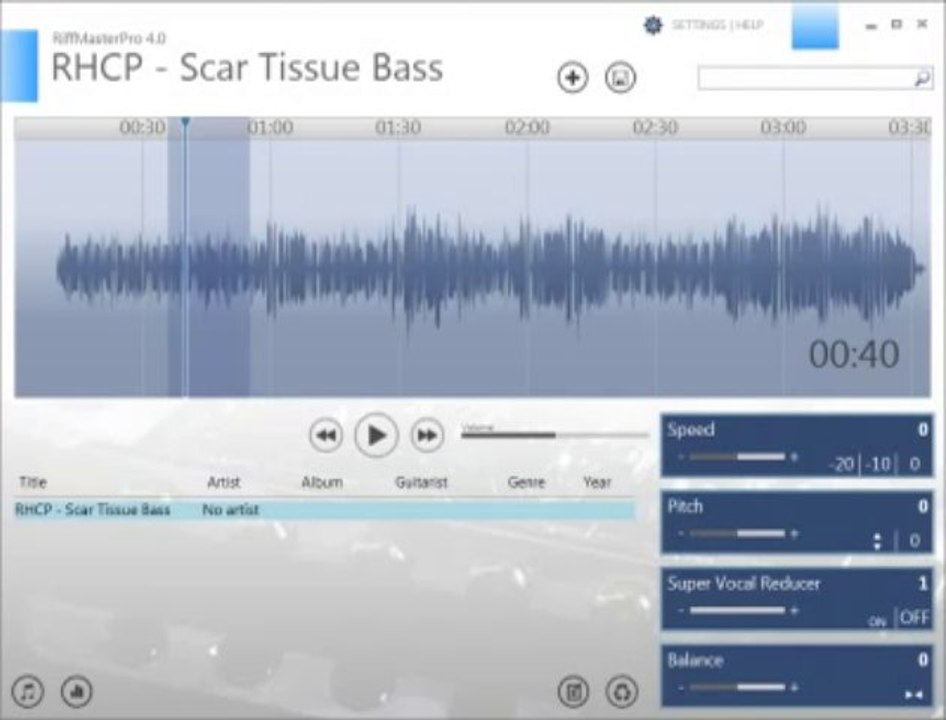Click the Pitch slider track
Image resolution: width=946 pixels, height=720 pixels.
coord(737,534)
